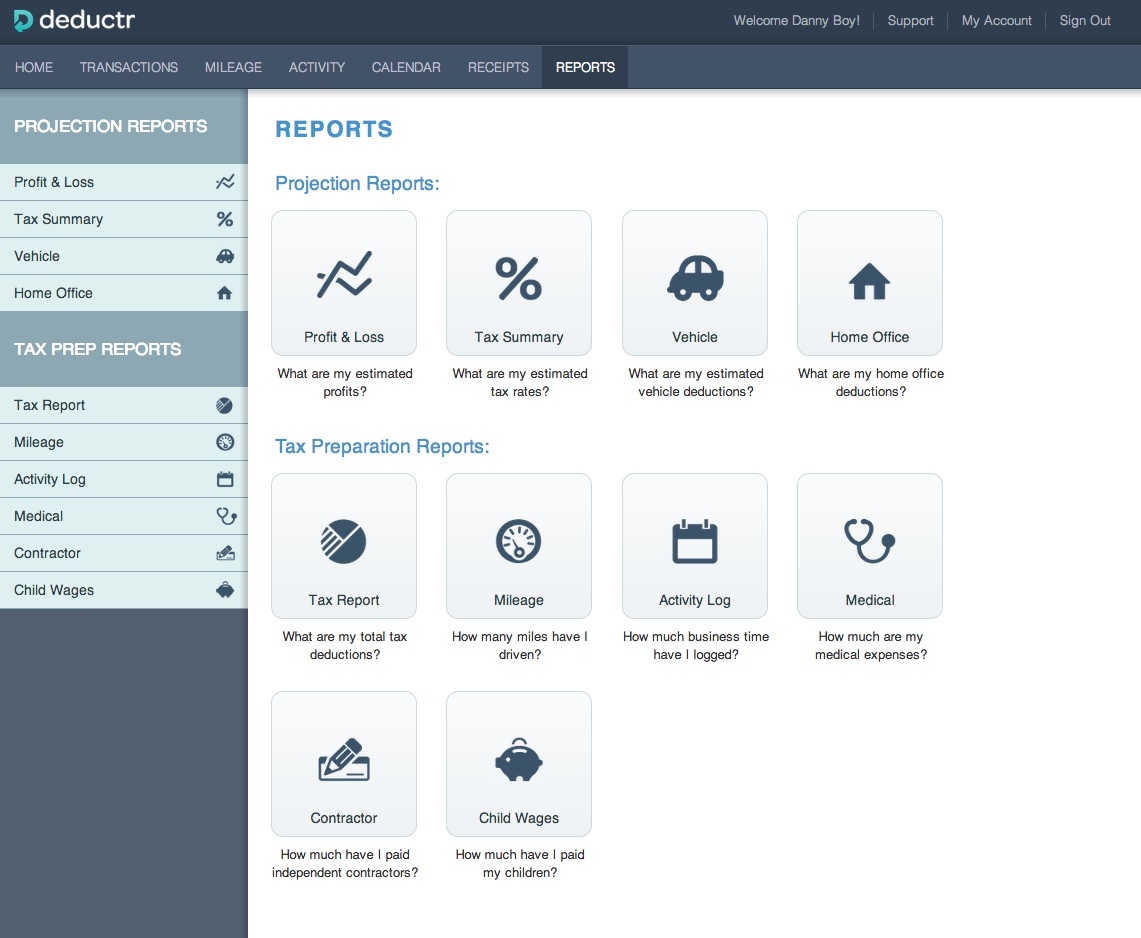
Task: Click 'How many miles have I driven?' text
Action: click(x=520, y=645)
